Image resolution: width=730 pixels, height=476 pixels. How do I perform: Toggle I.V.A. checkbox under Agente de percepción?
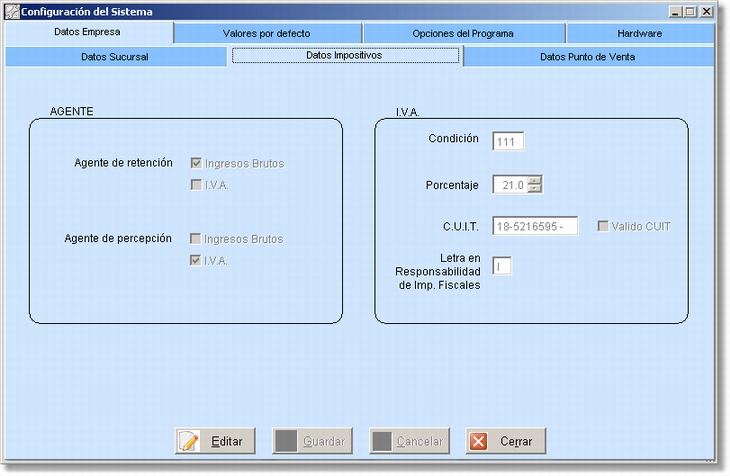point(196,261)
